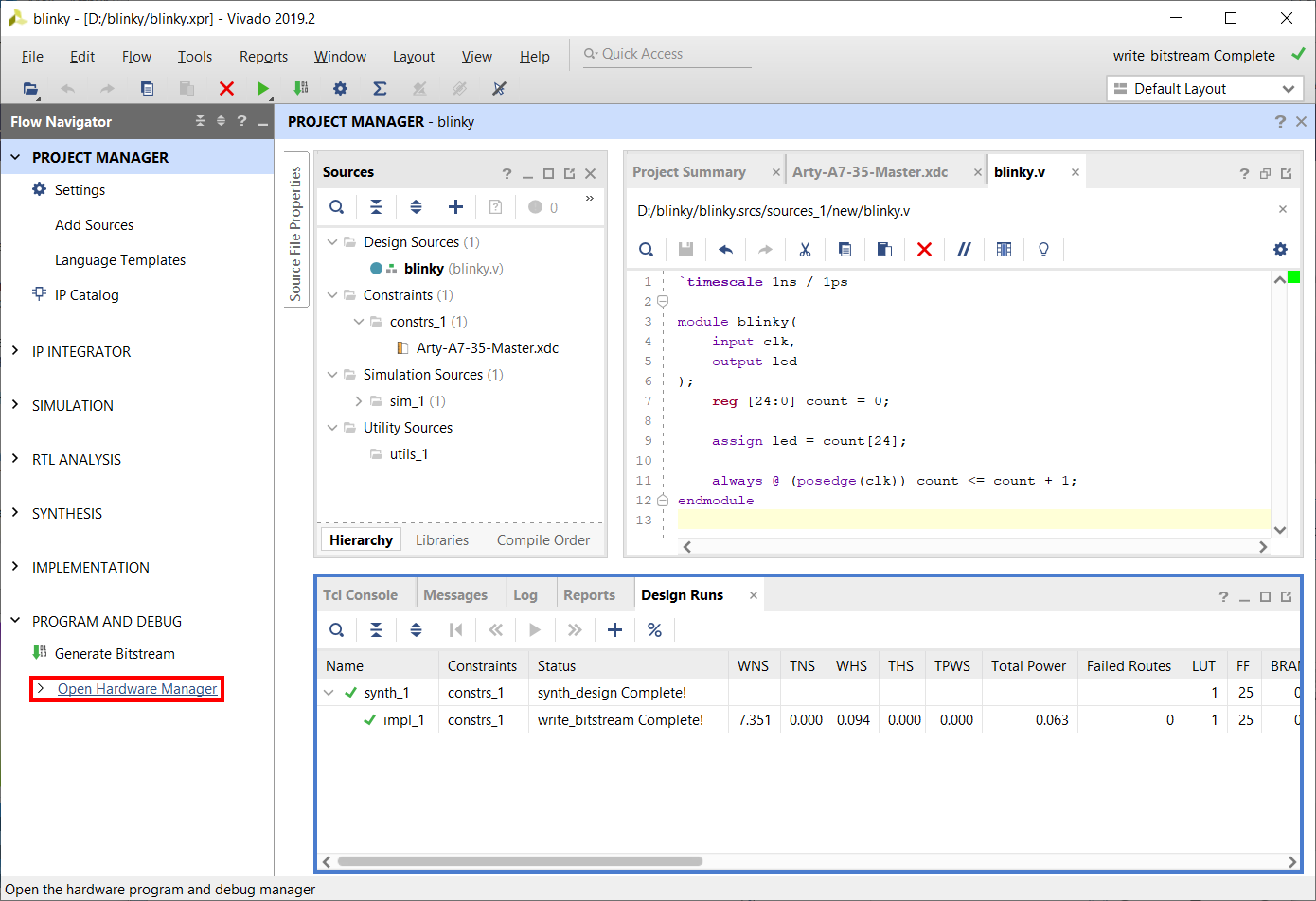Switch to the Project Summary tab
The height and width of the screenshot is (901, 1316).
click(689, 172)
